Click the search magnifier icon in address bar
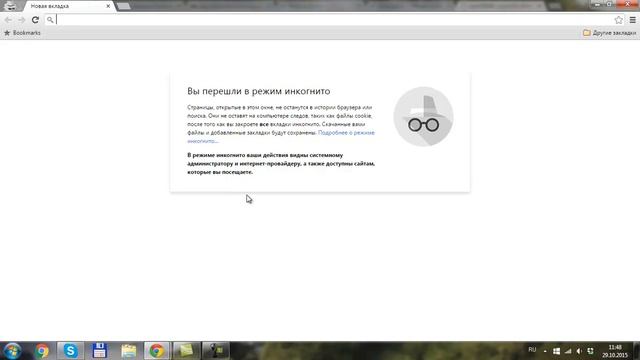Viewport: 640px width, 360px height. pyautogui.click(x=50, y=20)
